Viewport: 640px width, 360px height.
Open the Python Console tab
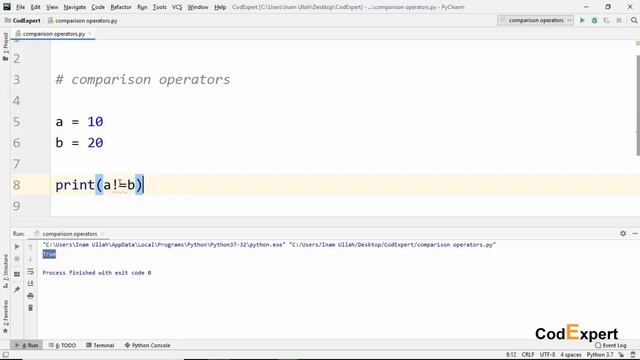pyautogui.click(x=147, y=345)
